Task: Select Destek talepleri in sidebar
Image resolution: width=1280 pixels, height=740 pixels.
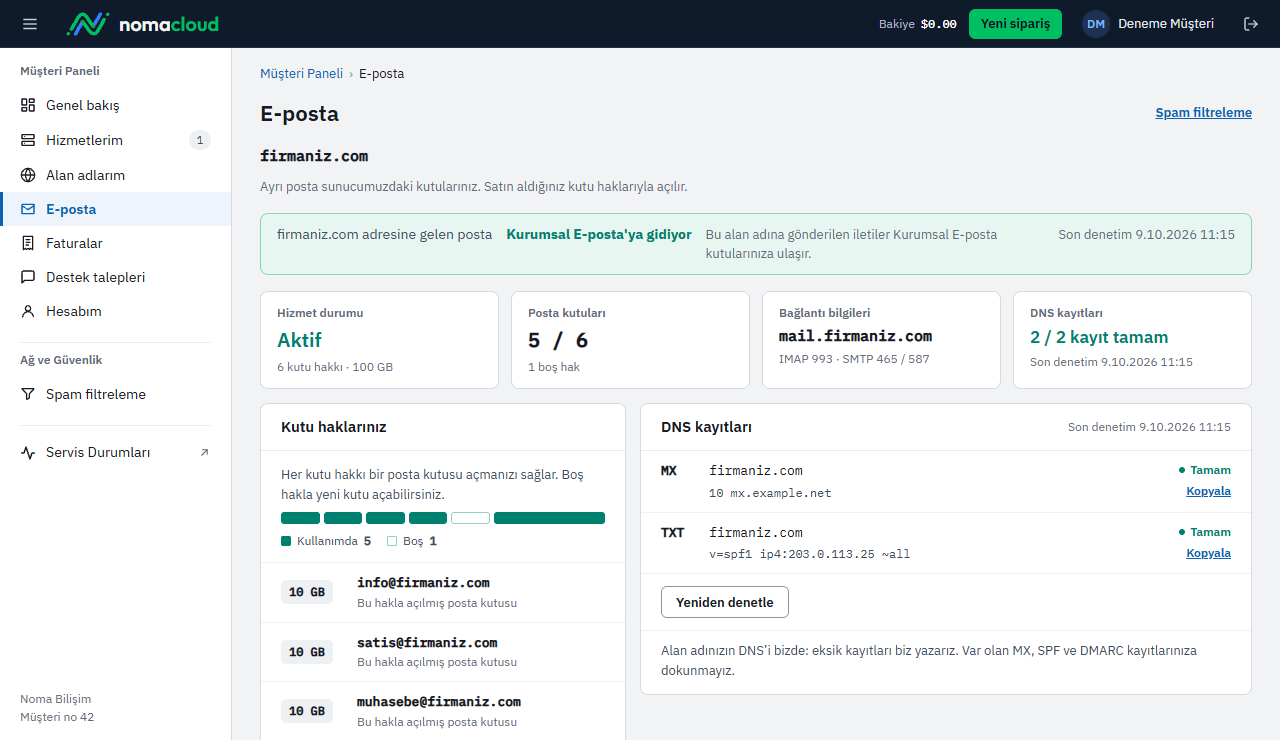Action: tap(115, 277)
